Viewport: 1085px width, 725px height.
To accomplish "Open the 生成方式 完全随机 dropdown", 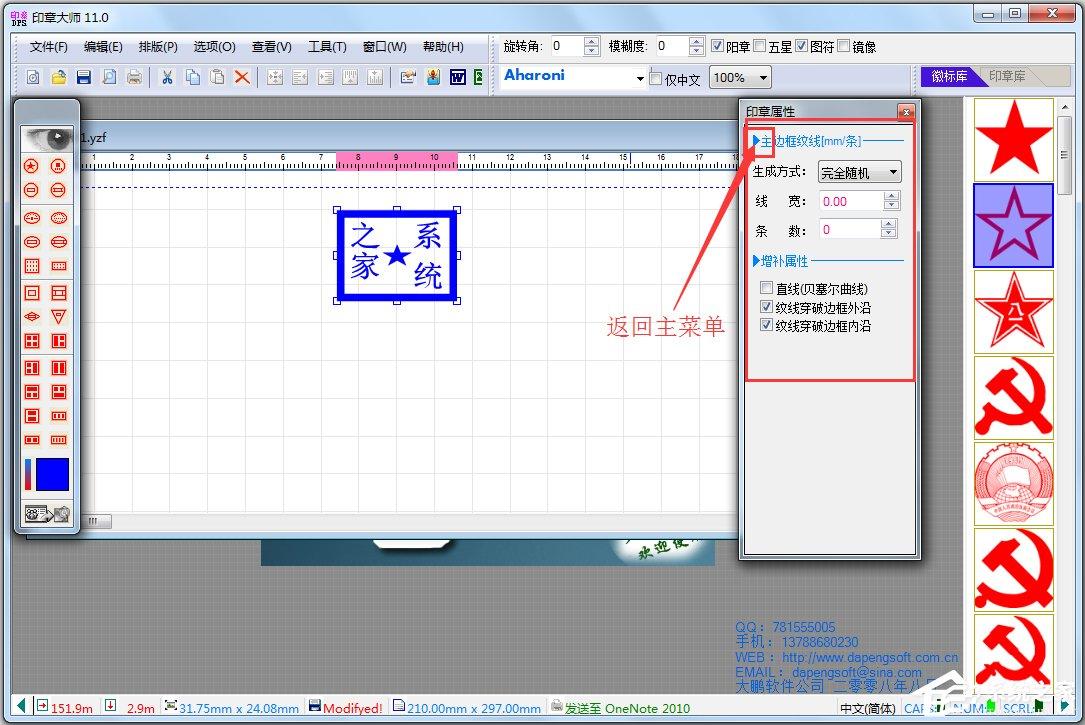I will [x=859, y=172].
